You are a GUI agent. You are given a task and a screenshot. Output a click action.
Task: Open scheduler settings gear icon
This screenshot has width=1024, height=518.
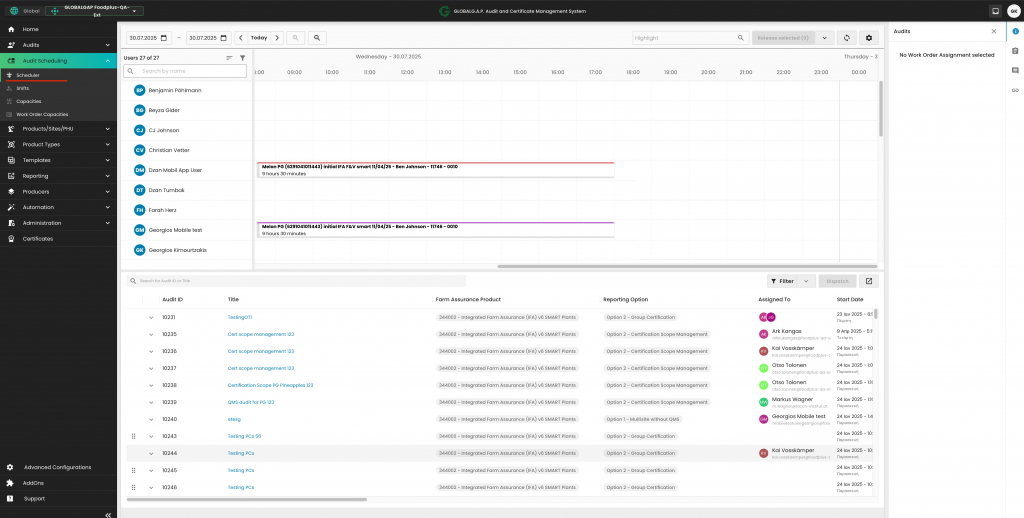tap(869, 37)
